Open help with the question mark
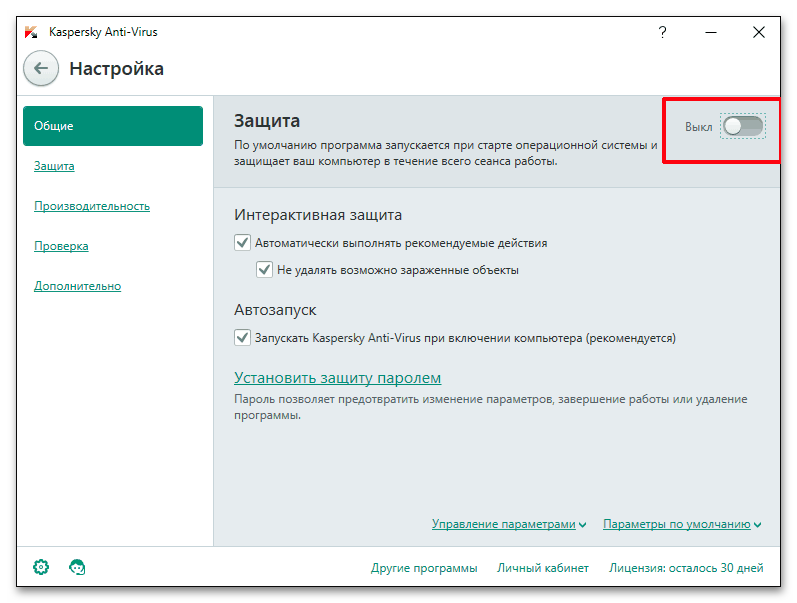The width and height of the screenshot is (797, 603). (x=662, y=33)
